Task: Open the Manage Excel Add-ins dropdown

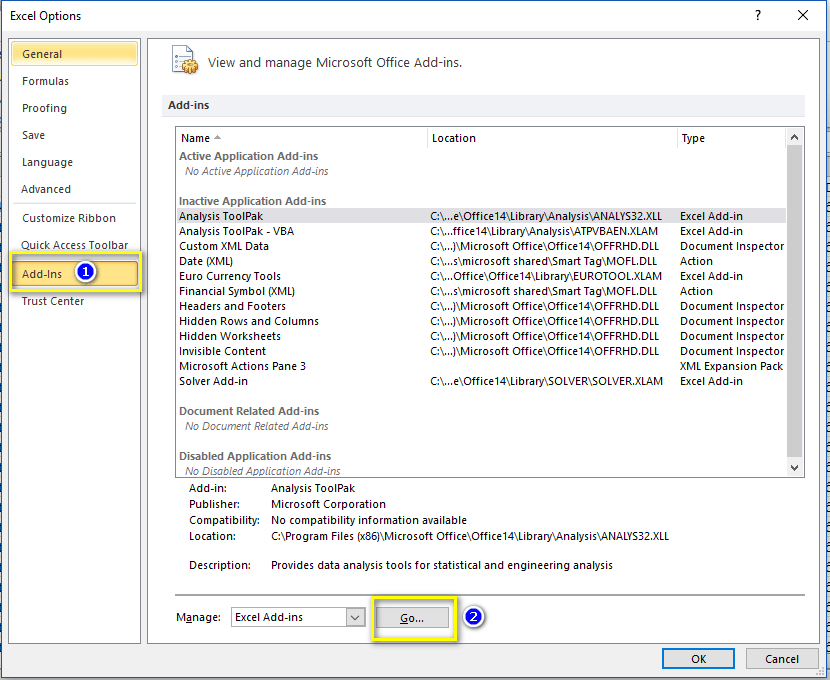Action: pyautogui.click(x=355, y=618)
